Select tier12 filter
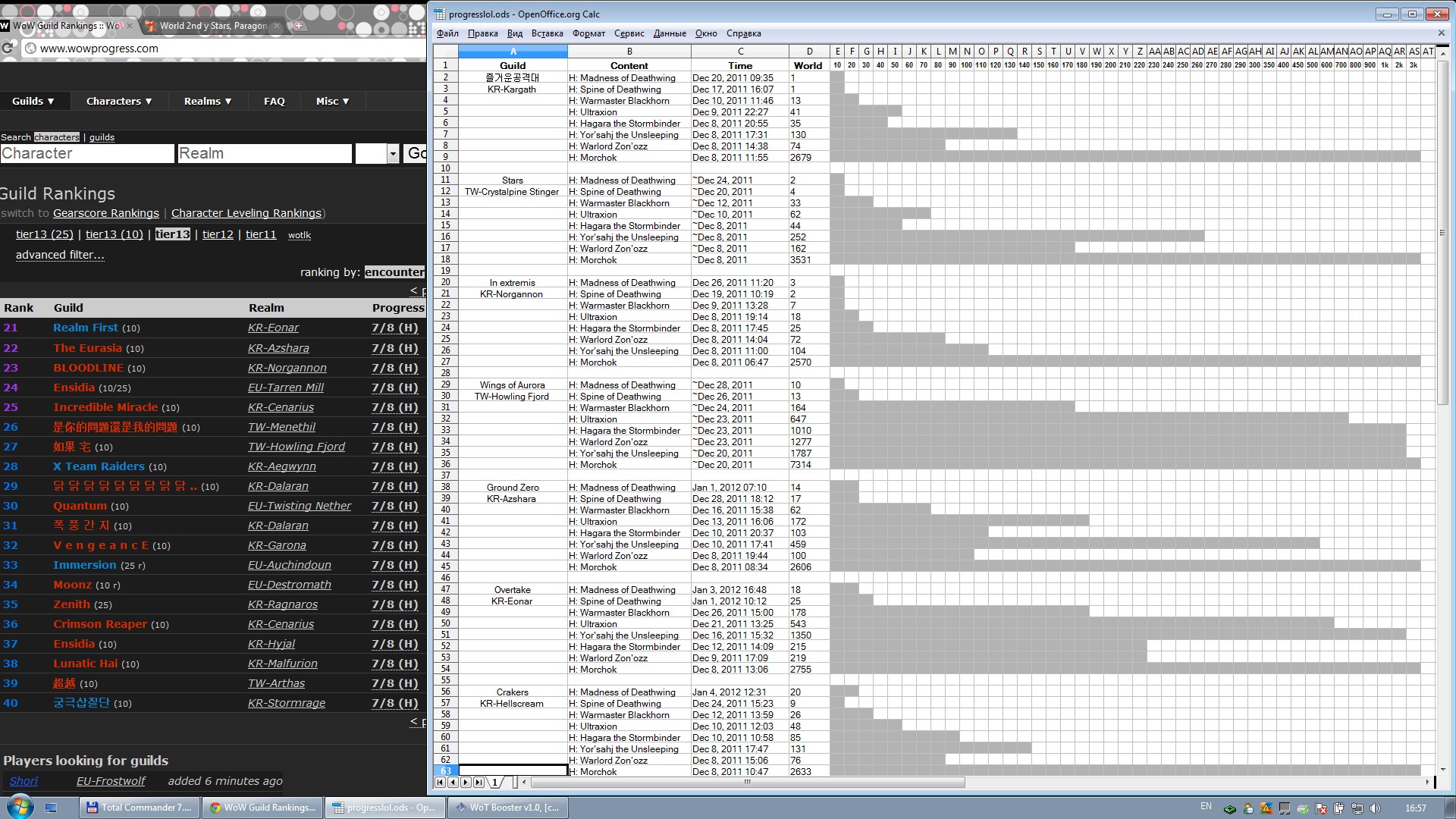 click(x=218, y=234)
